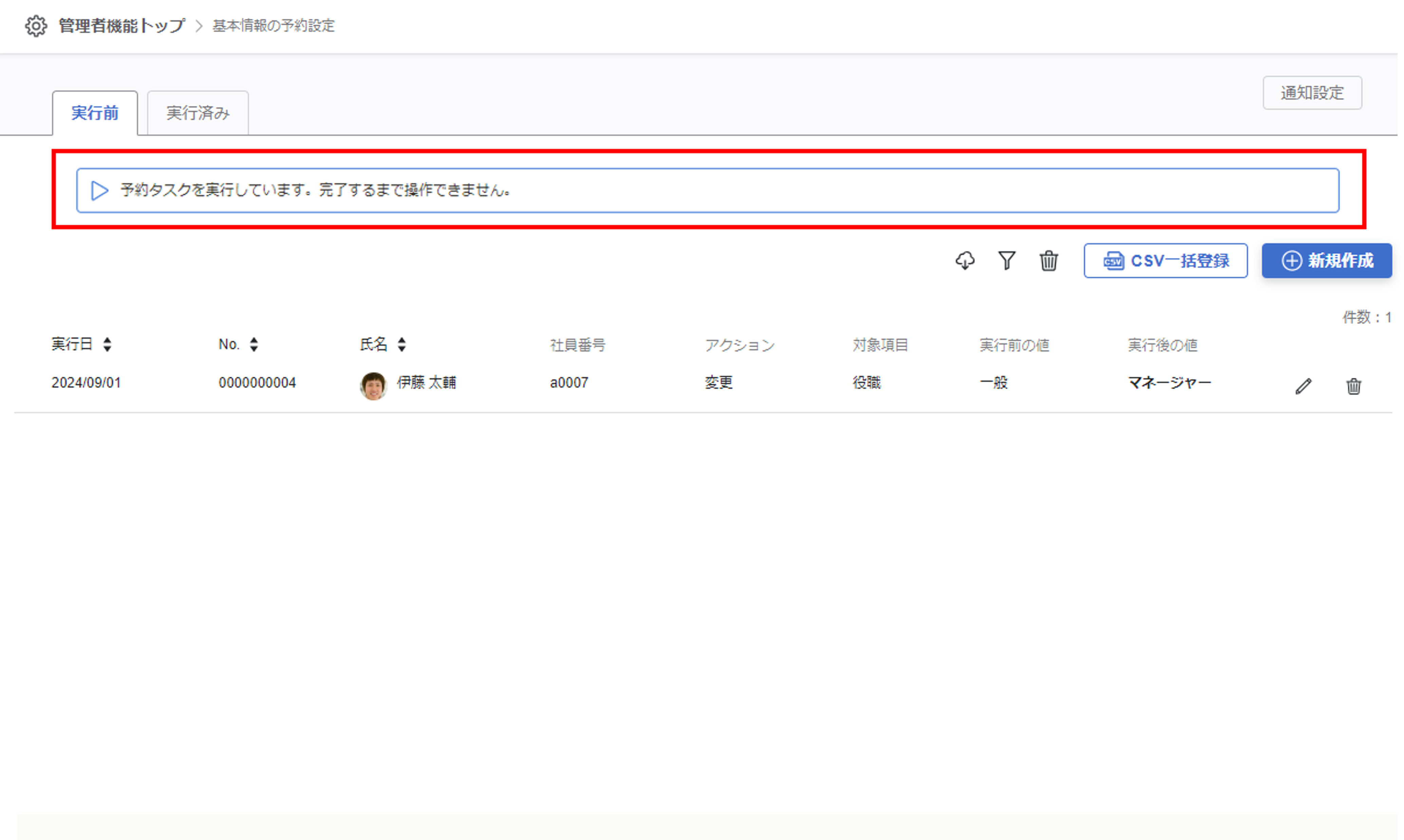Click the 2024/09/01 date cell
Viewport: 1404px width, 840px height.
coord(86,383)
